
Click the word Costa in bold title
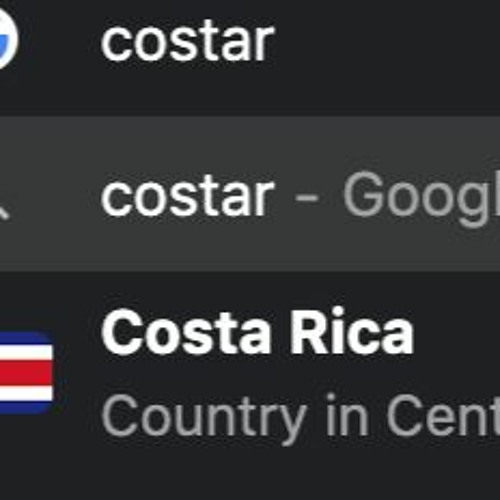tap(186, 333)
